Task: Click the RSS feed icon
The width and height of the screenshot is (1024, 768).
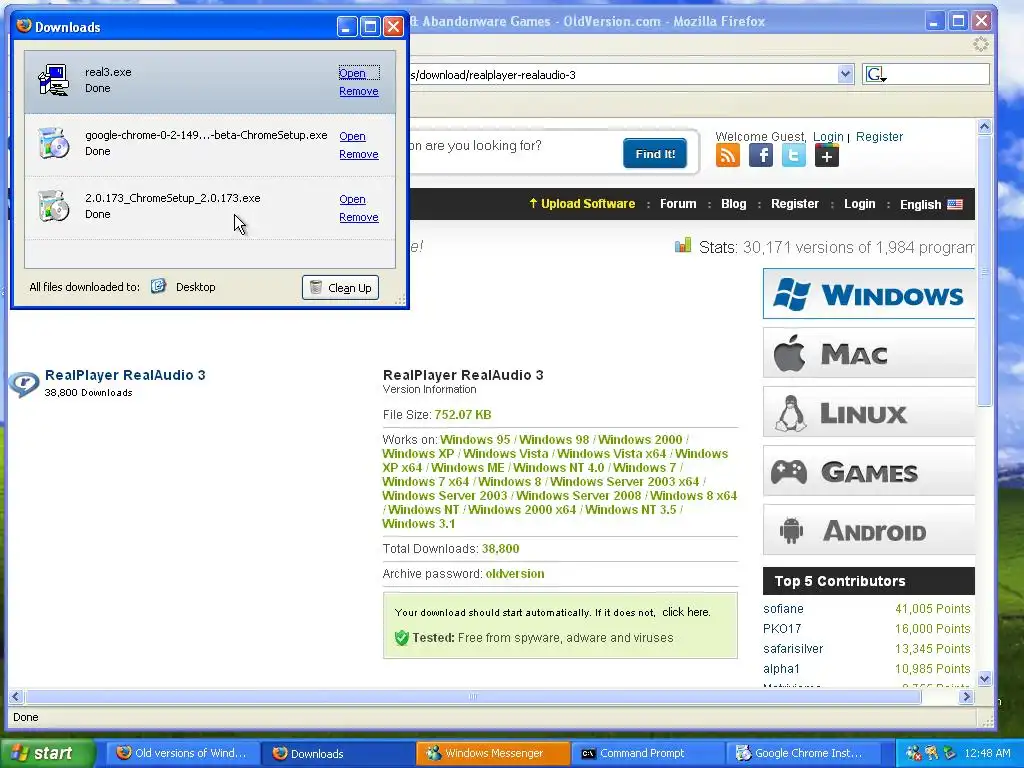Action: [728, 155]
